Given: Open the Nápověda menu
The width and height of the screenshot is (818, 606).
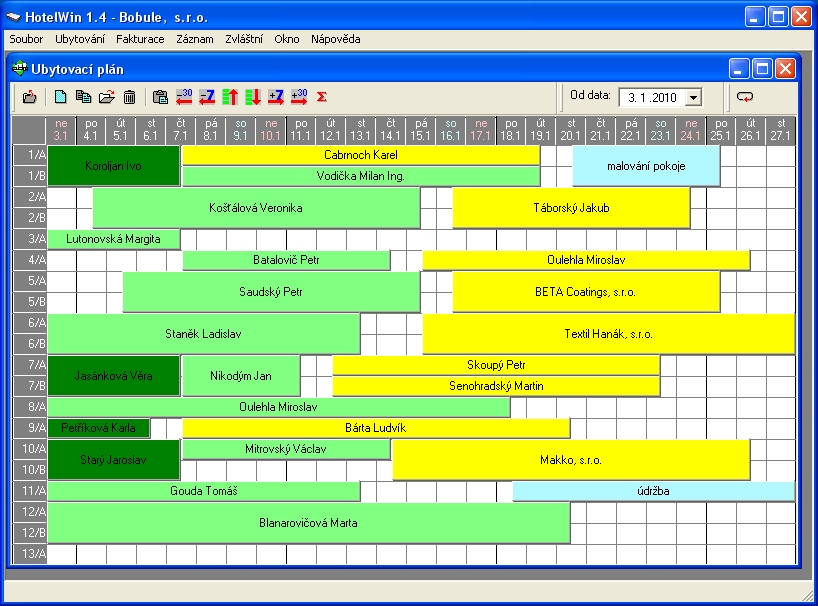Looking at the screenshot, I should point(335,39).
